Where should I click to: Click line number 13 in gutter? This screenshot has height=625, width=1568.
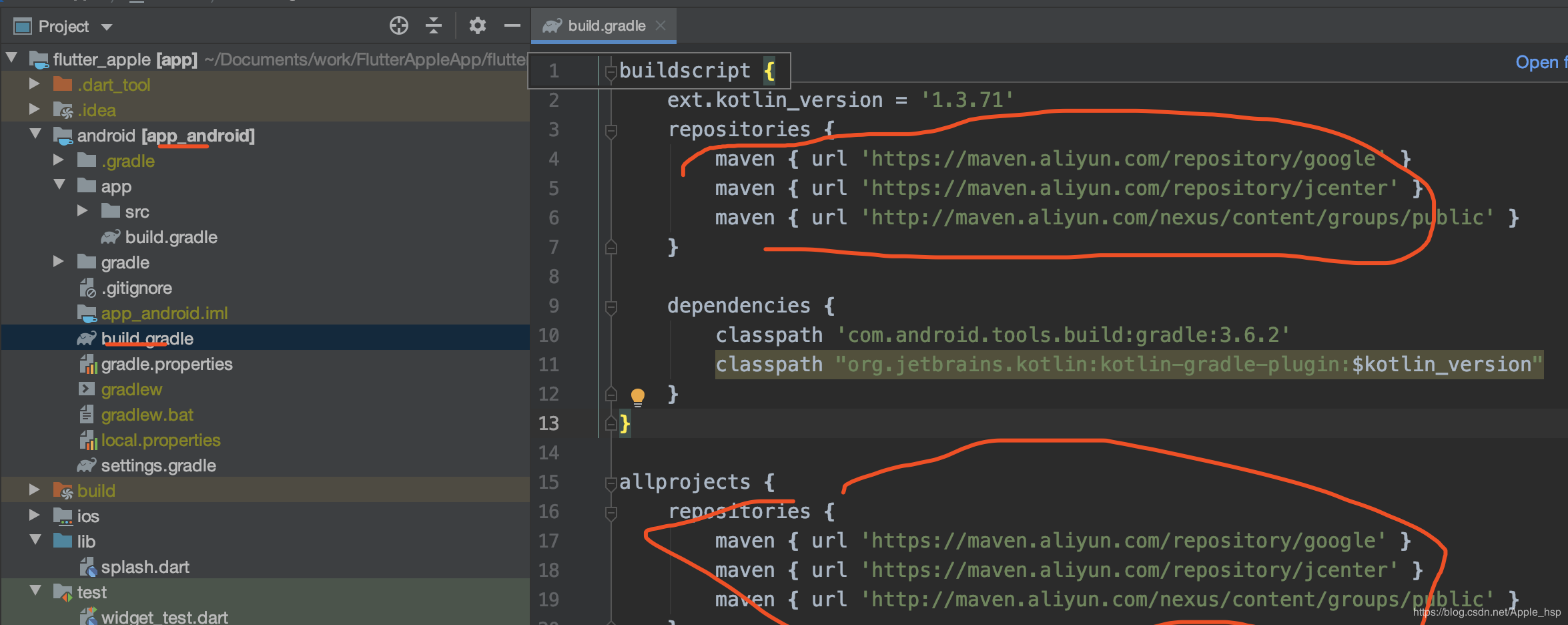coord(548,423)
